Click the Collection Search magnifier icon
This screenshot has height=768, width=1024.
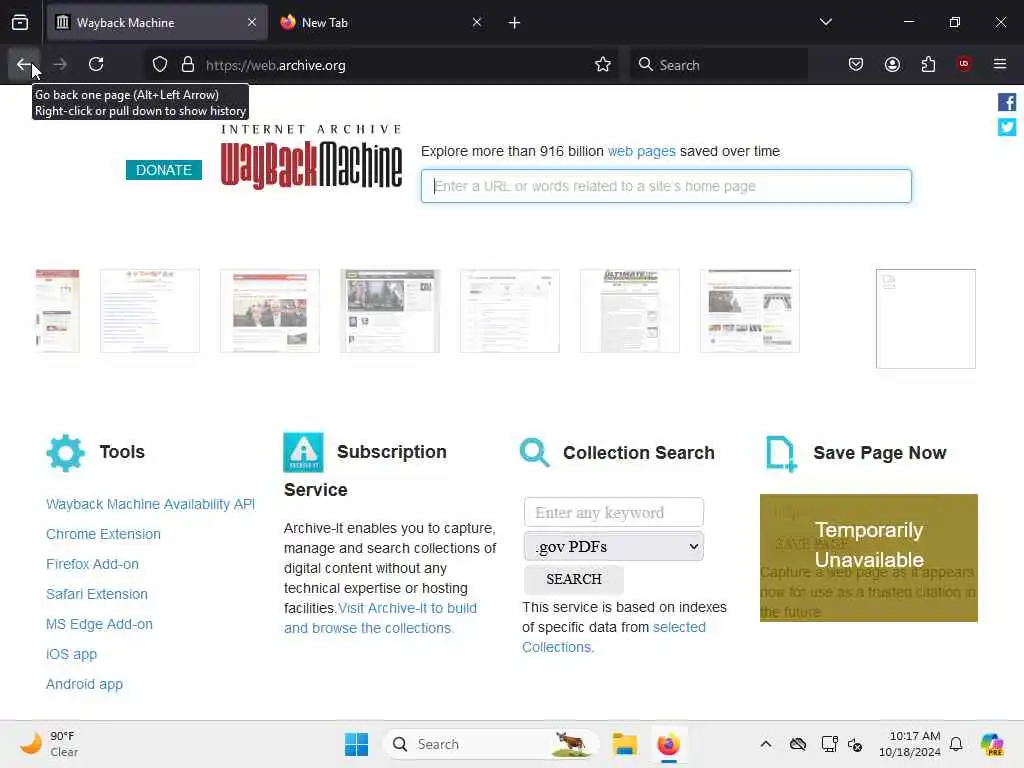coord(534,453)
